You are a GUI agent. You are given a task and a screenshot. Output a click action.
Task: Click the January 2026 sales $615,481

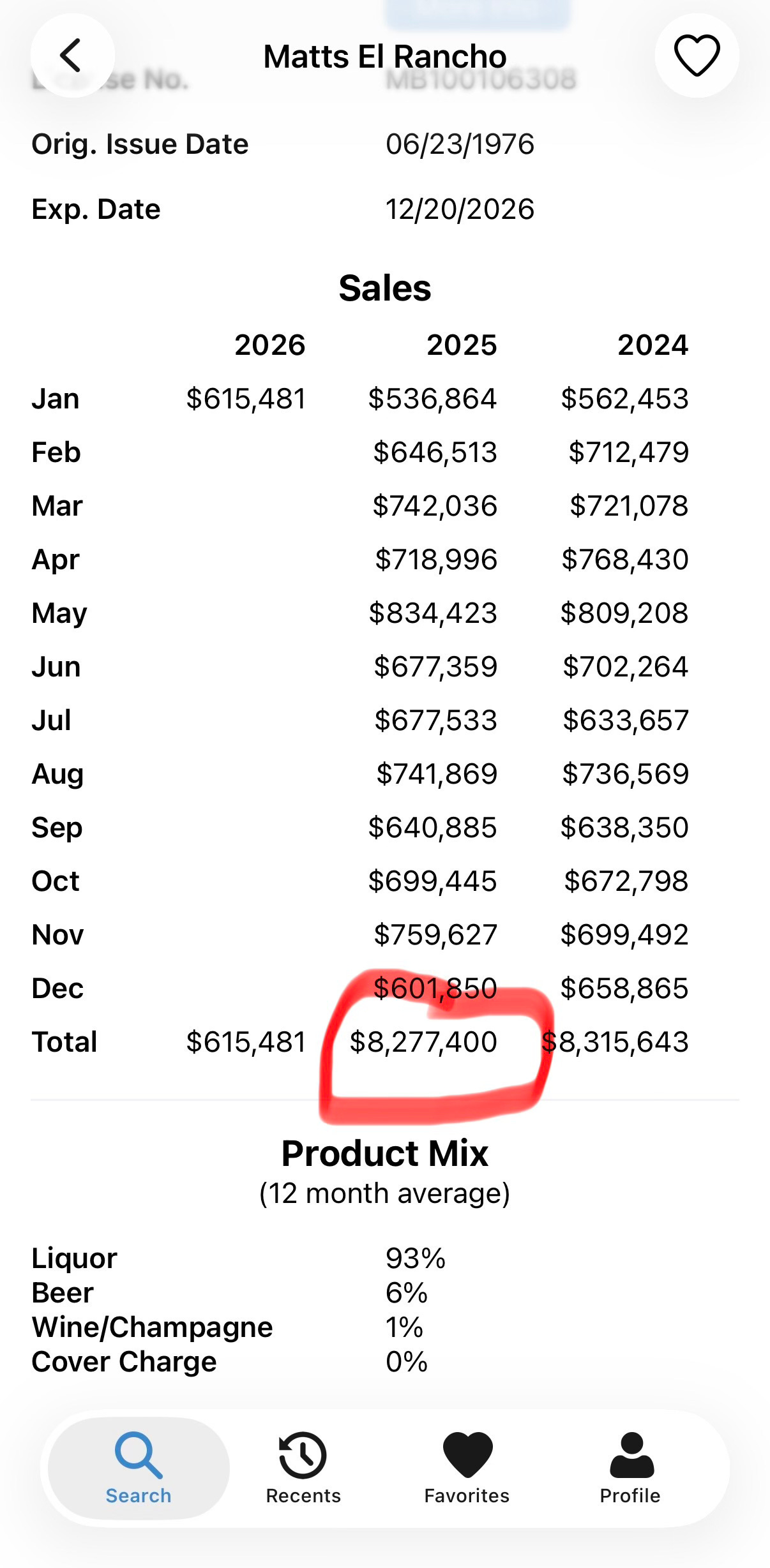[x=246, y=399]
